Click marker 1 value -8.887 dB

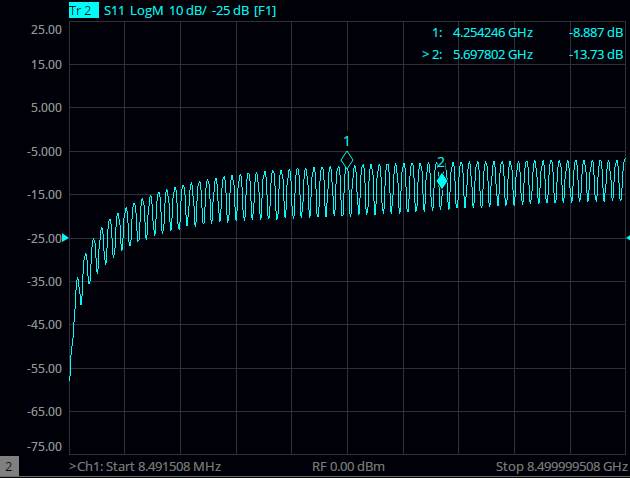(x=596, y=33)
